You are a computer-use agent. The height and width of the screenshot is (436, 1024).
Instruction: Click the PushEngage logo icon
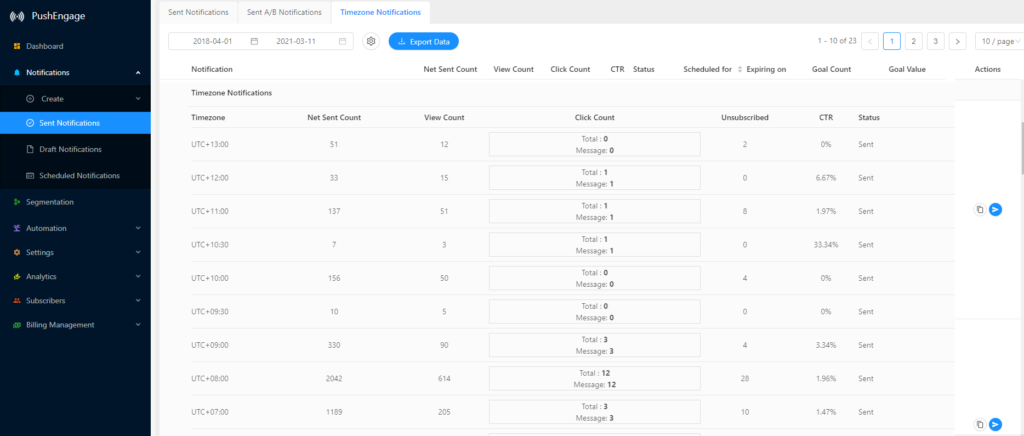[18, 16]
